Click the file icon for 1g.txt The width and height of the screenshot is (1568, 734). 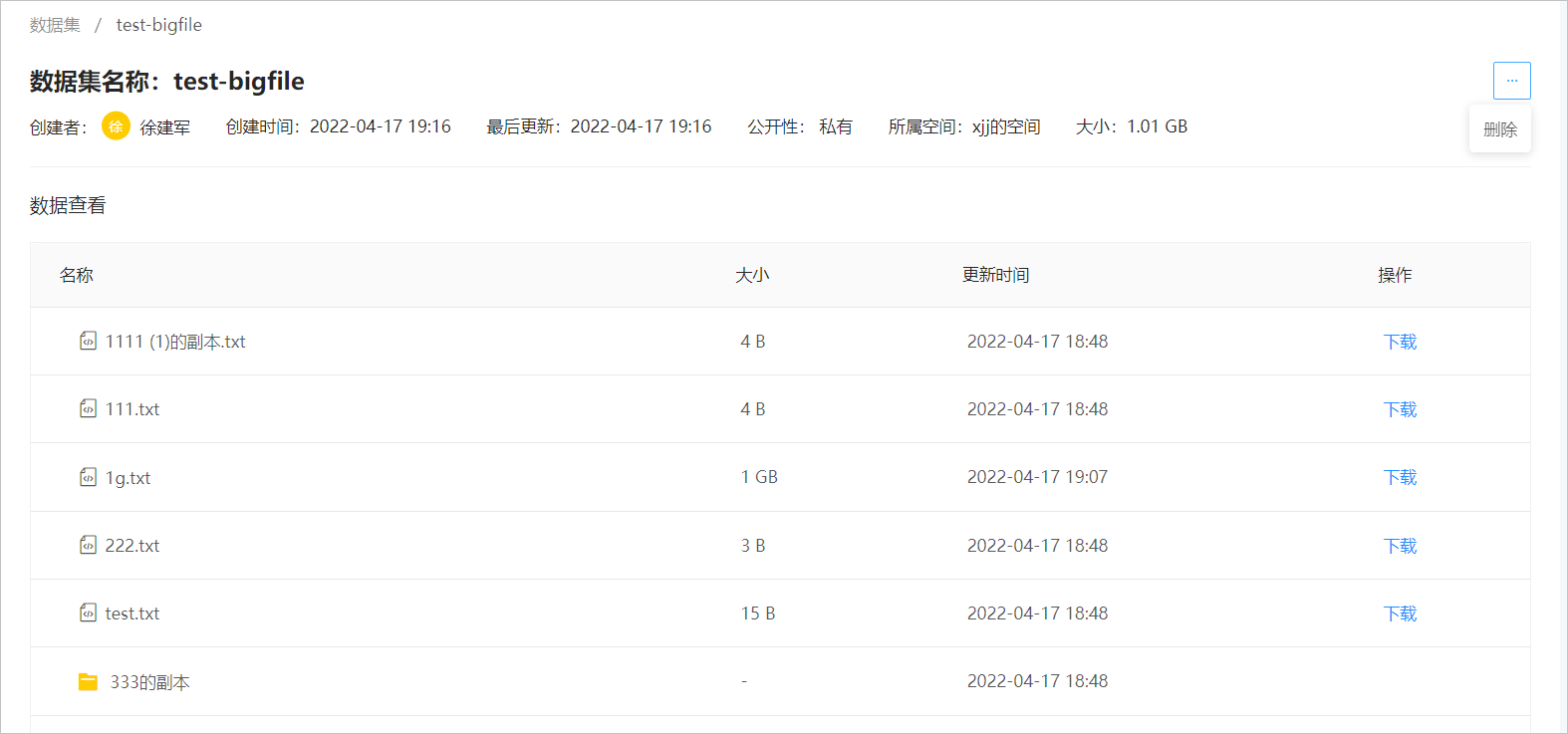pos(88,477)
